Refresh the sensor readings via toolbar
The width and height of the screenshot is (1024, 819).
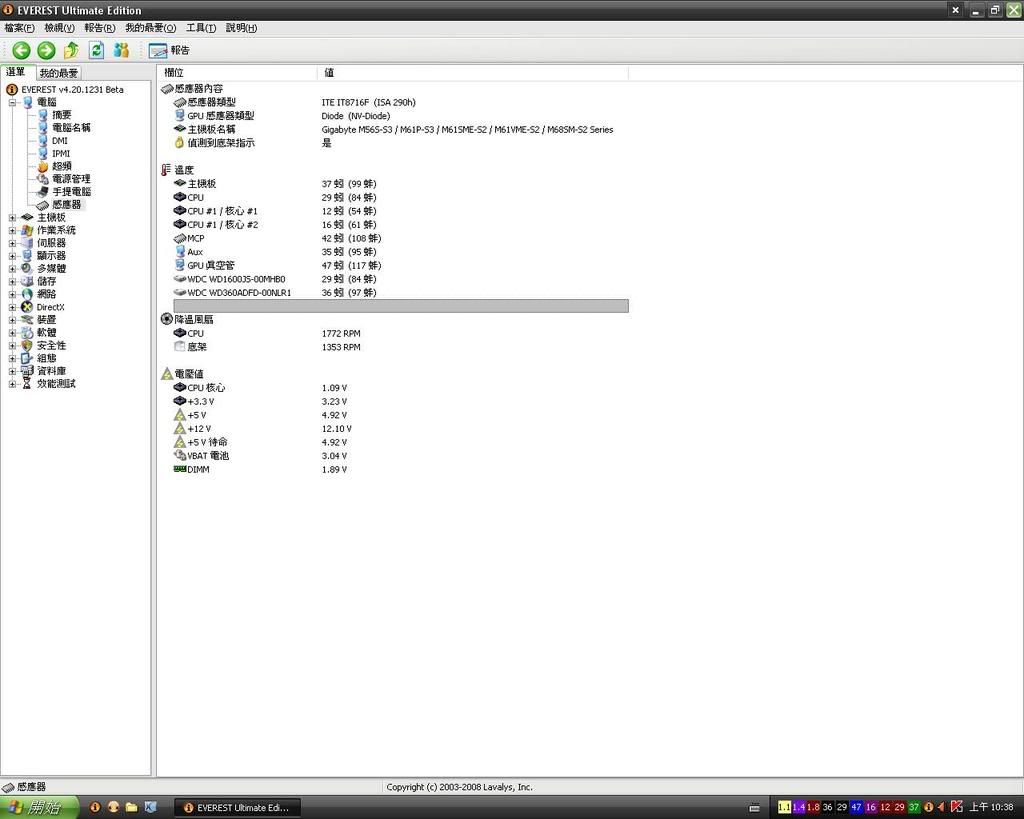(x=96, y=50)
